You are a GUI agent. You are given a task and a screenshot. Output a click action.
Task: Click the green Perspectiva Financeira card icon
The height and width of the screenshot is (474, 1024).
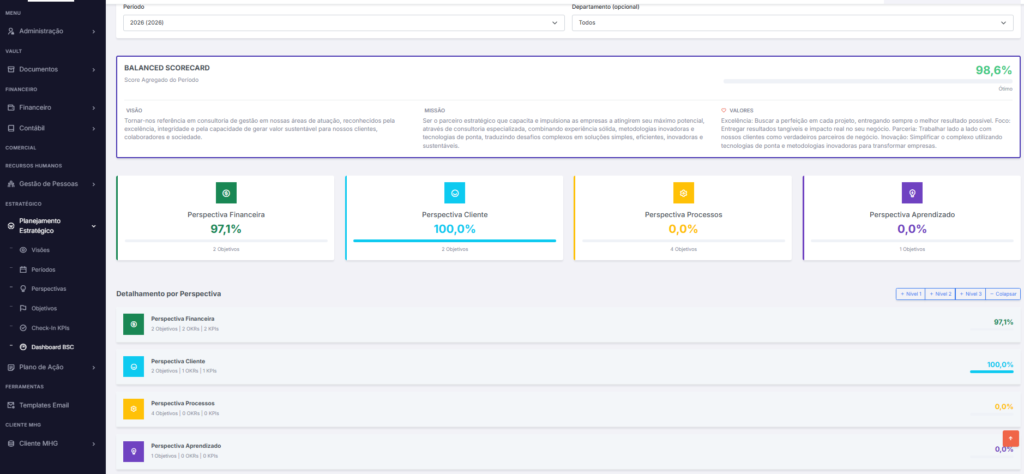click(226, 193)
